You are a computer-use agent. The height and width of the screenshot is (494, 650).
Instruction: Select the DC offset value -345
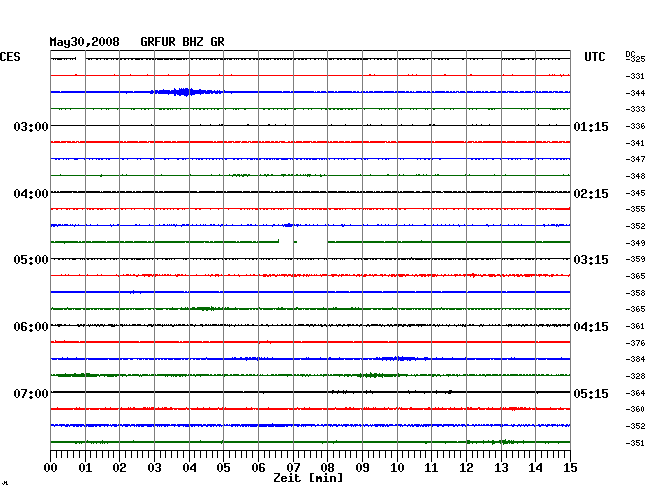pyautogui.click(x=635, y=193)
